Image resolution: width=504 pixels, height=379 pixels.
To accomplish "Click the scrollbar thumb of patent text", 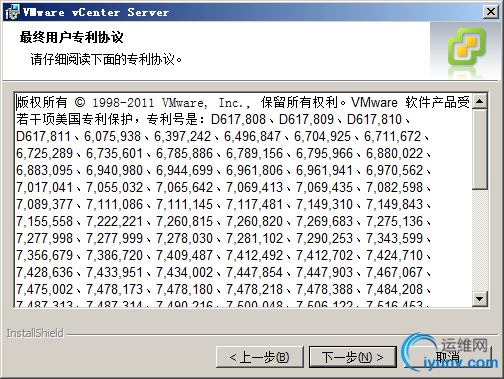I will click(x=479, y=149).
